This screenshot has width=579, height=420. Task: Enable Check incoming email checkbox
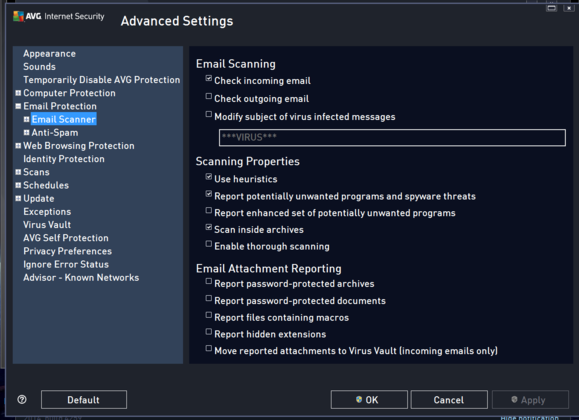(209, 78)
